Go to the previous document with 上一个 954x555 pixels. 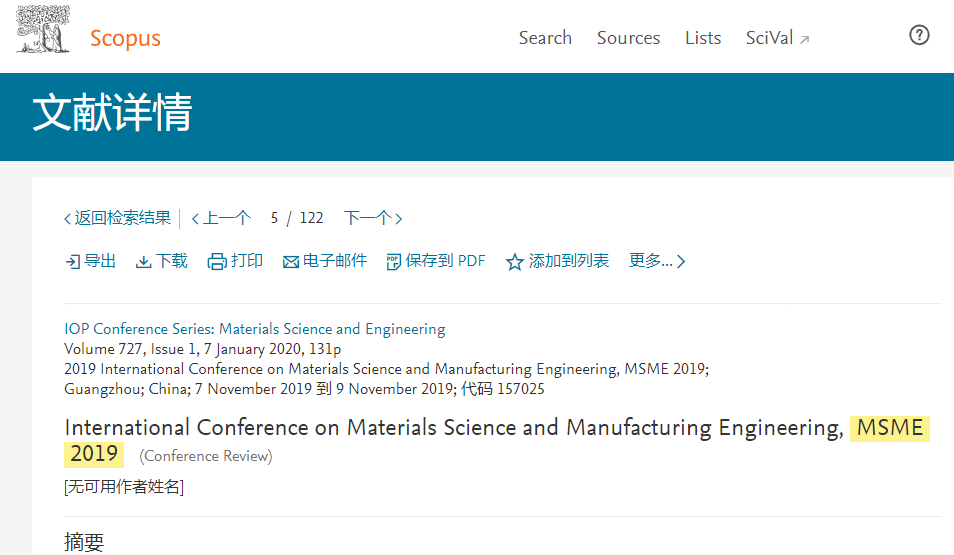point(221,218)
